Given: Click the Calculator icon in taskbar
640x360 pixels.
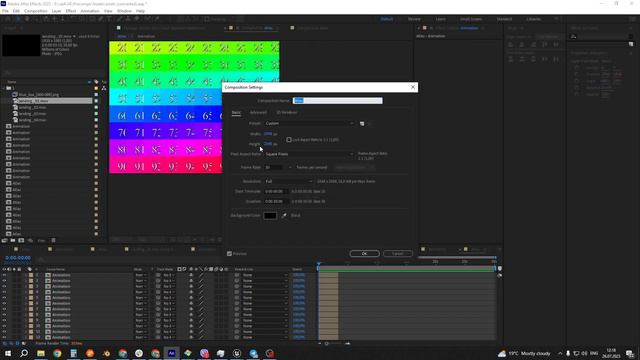Looking at the screenshot, I should pos(73,353).
